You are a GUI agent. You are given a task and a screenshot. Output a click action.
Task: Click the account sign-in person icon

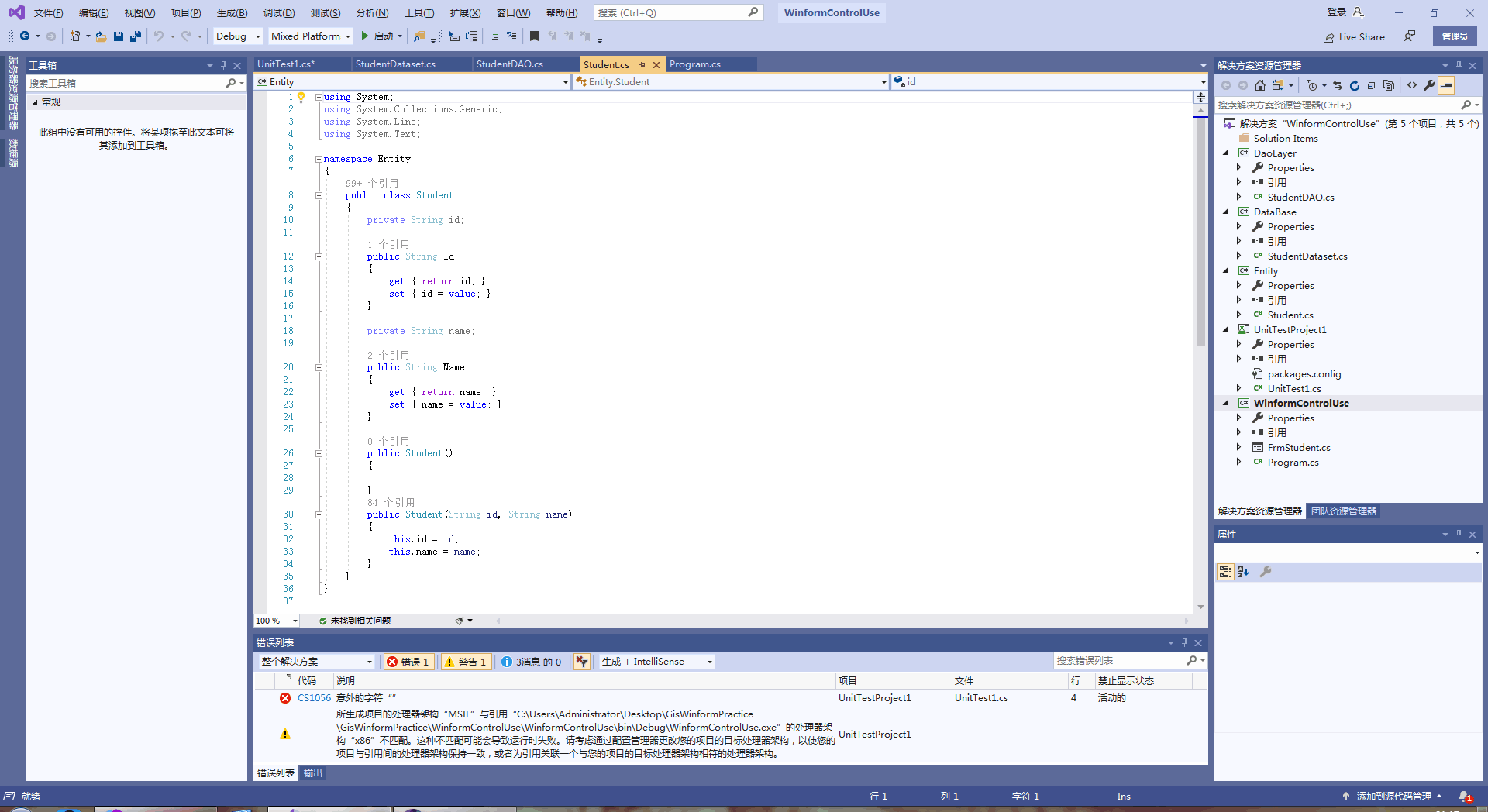coord(1358,12)
